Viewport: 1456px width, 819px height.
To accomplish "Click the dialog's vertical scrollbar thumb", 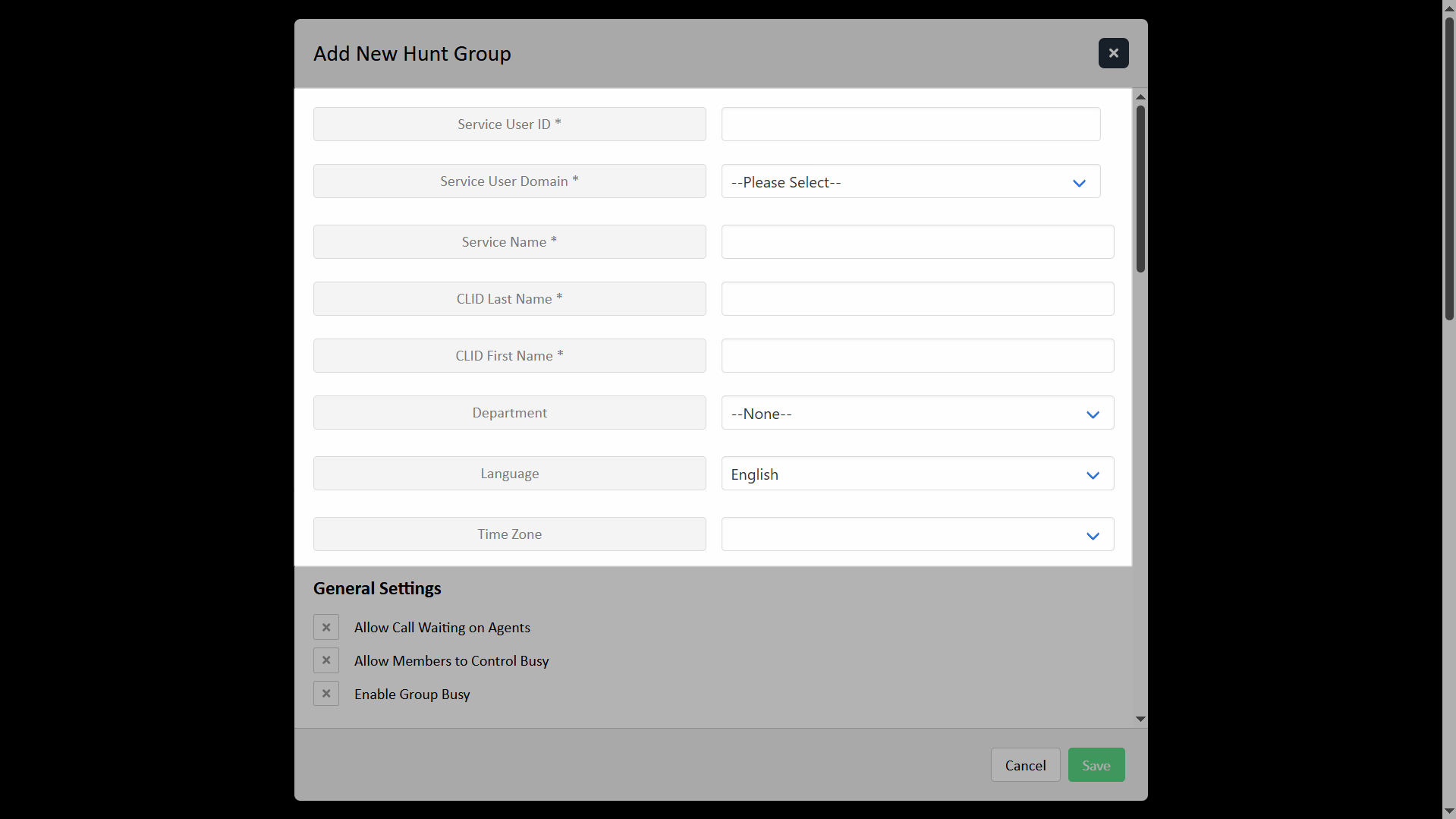I will (x=1140, y=190).
